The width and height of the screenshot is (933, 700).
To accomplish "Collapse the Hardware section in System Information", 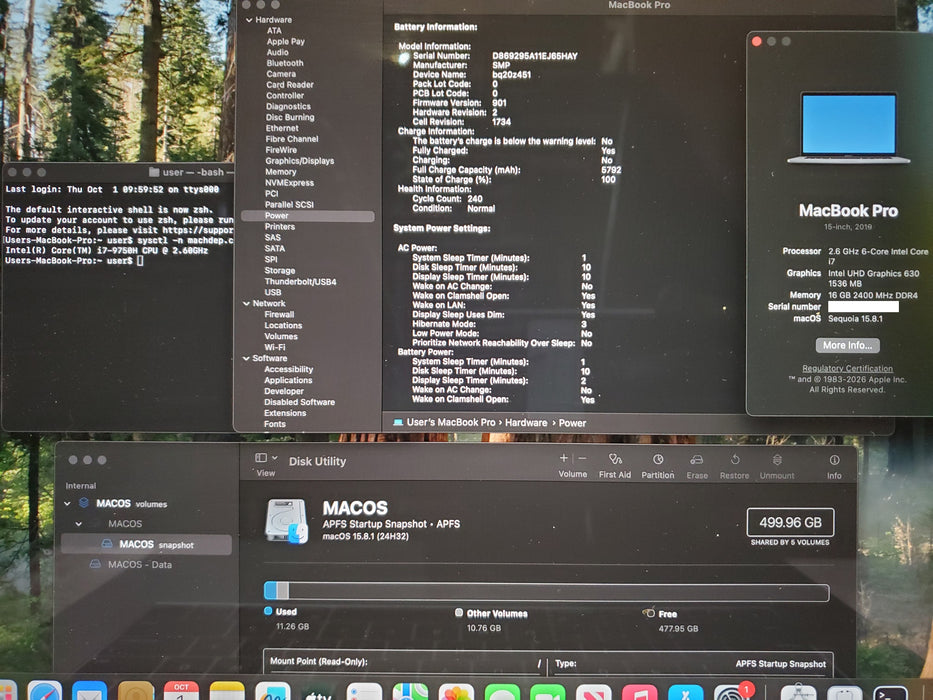I will (x=249, y=20).
